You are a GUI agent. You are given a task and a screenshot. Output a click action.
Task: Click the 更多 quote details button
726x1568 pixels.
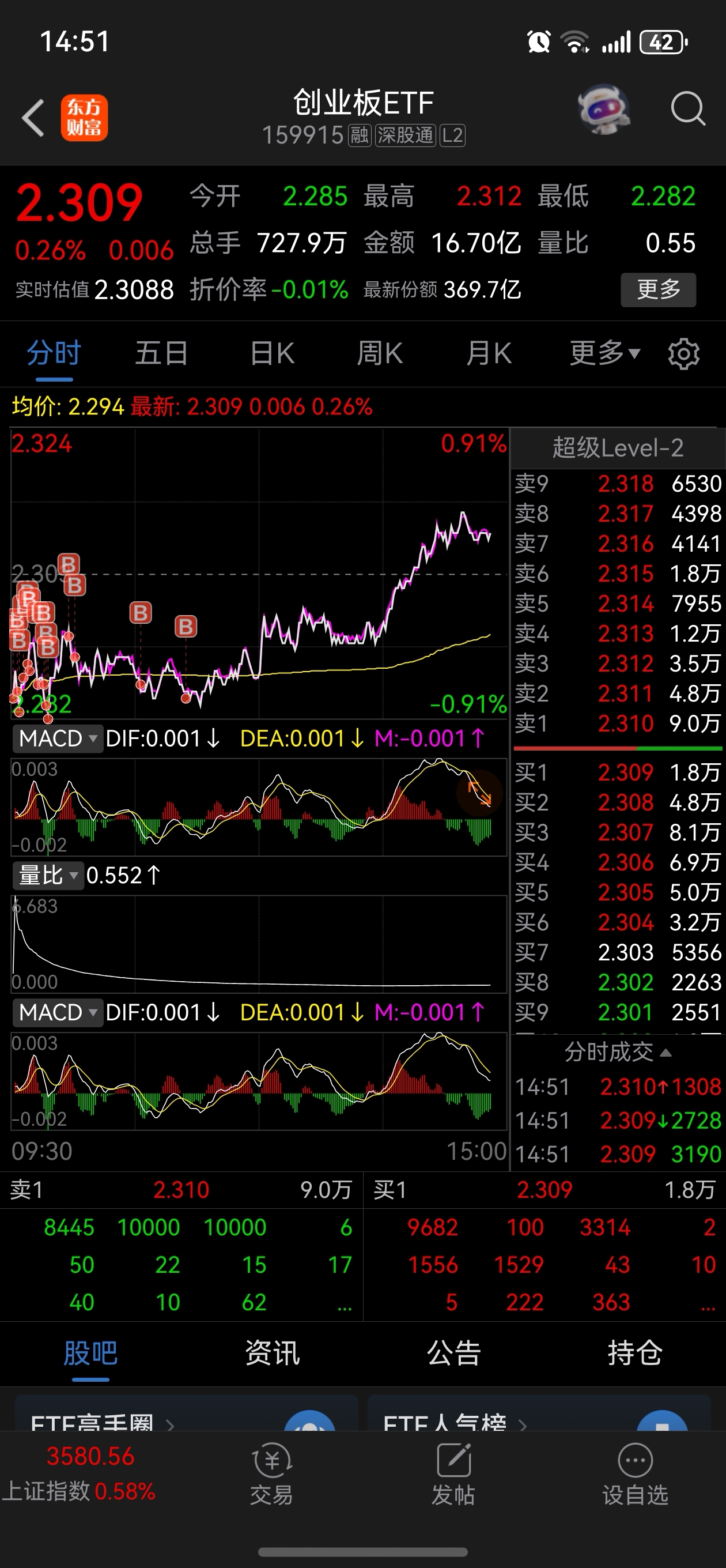coord(659,290)
